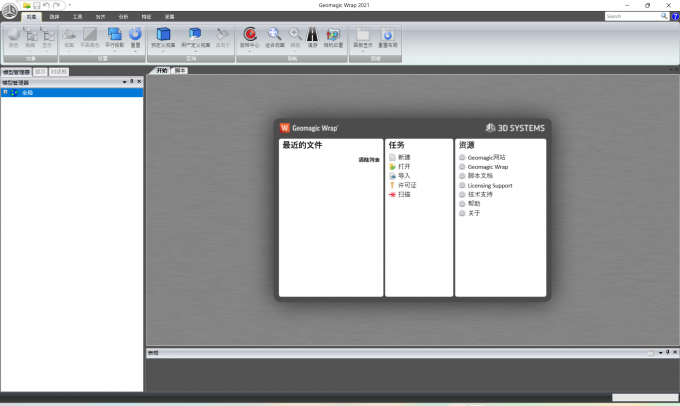Open the 帮助 resource link
The image size is (680, 406).
pos(474,203)
